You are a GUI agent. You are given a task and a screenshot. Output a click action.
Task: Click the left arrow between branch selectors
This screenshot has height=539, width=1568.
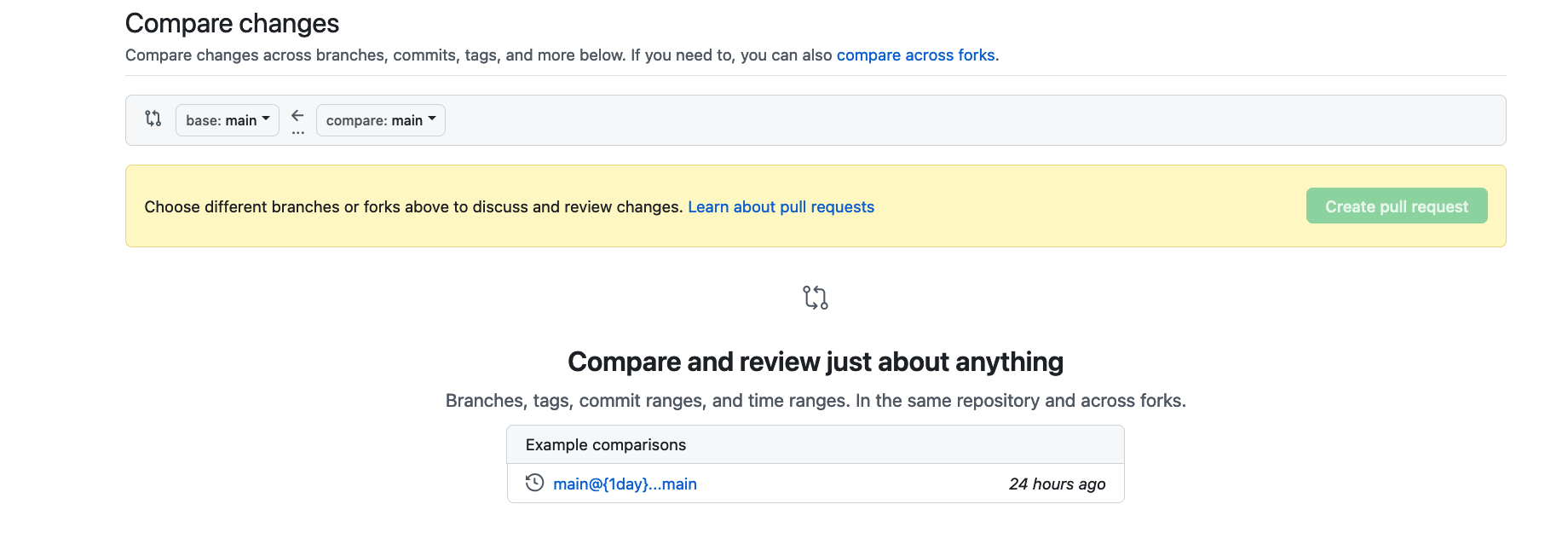point(297,115)
